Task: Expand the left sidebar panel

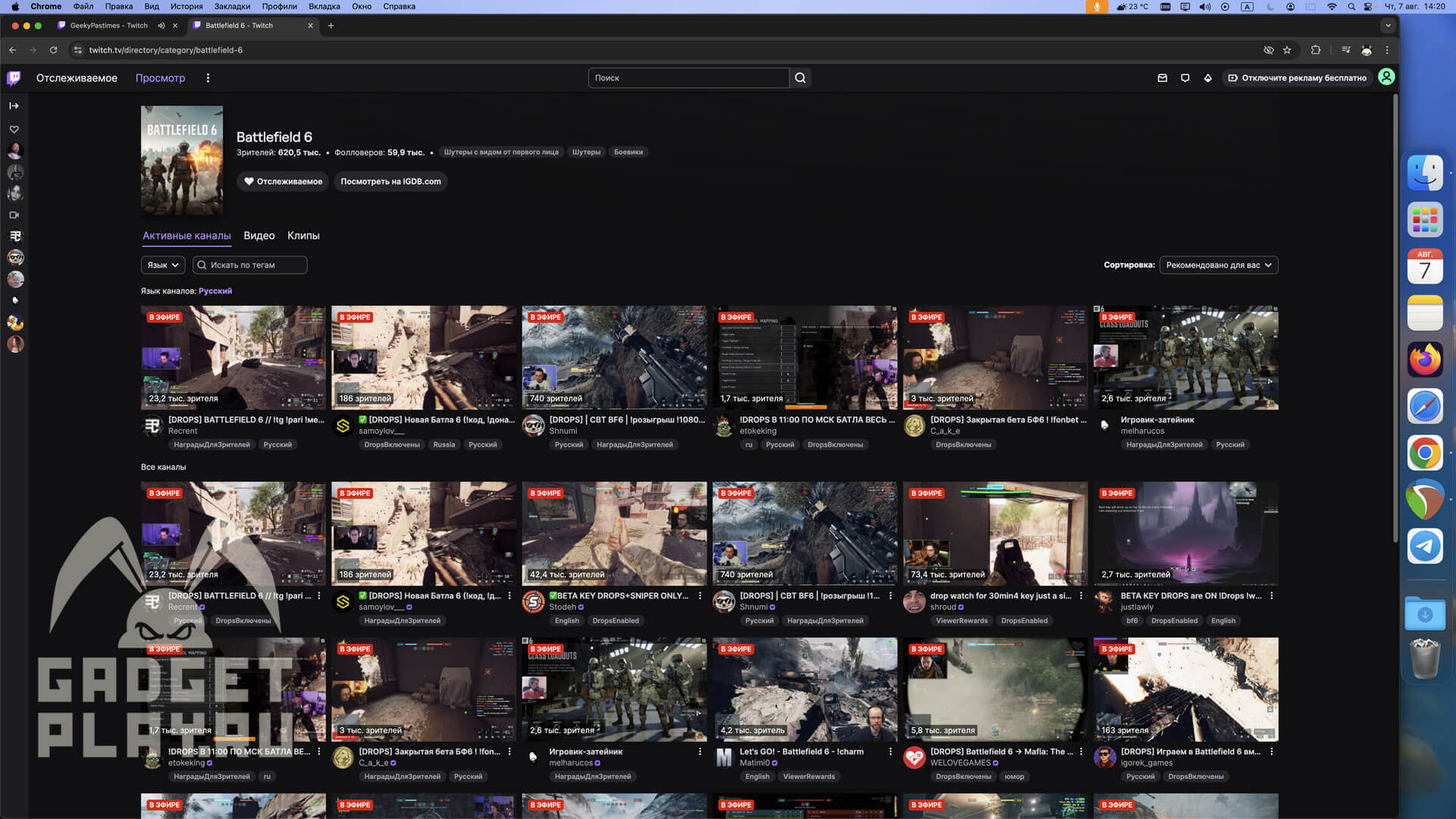Action: [x=14, y=105]
